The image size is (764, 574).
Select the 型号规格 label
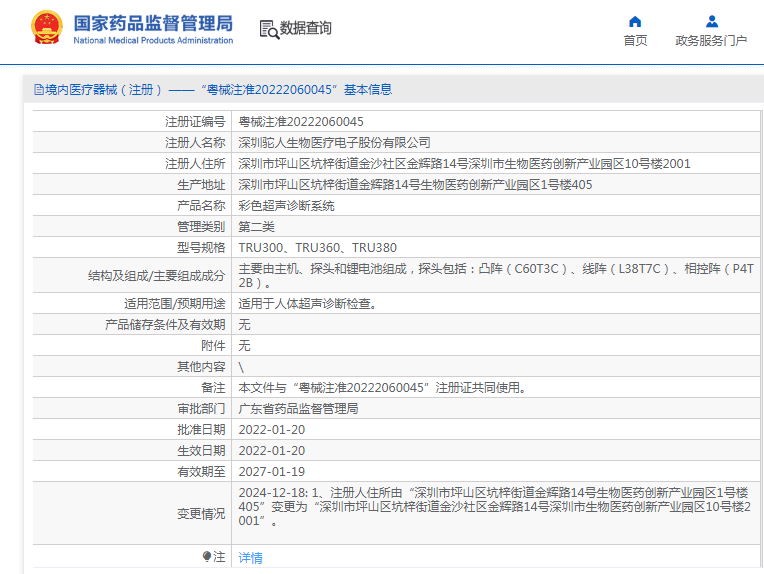click(201, 248)
